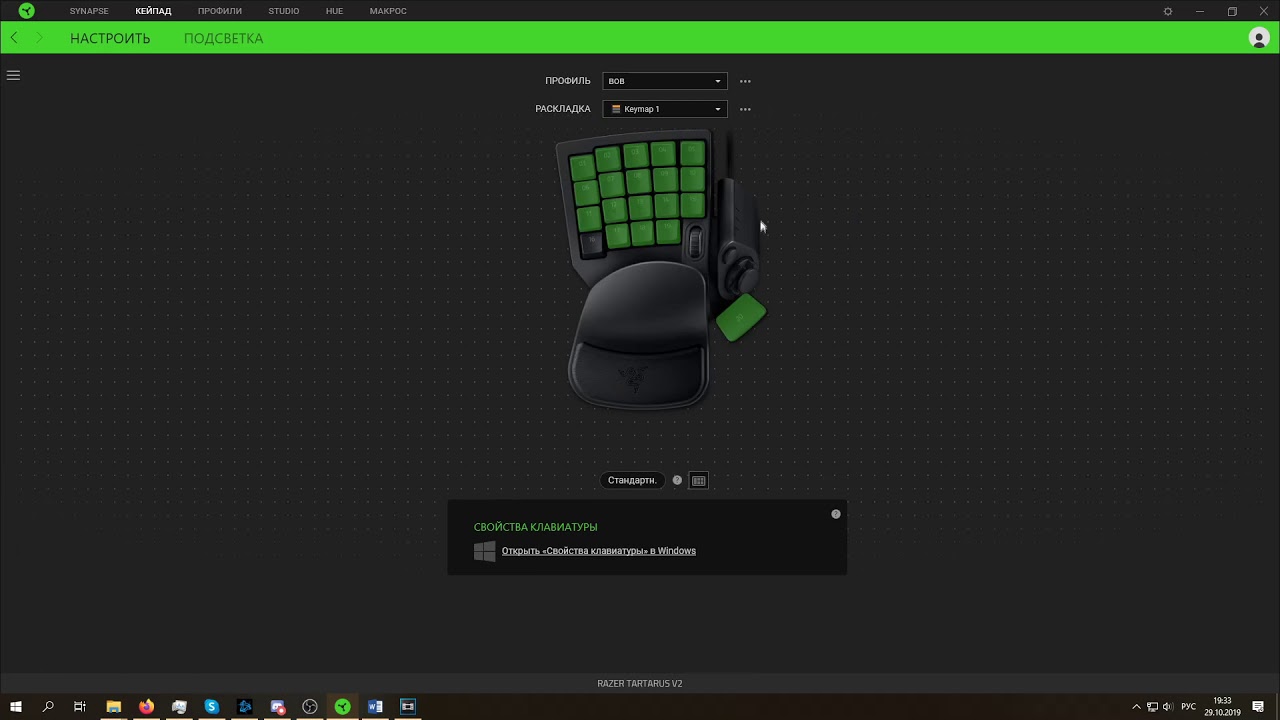The image size is (1280, 720).
Task: Select keypad key 10
Action: click(x=693, y=179)
